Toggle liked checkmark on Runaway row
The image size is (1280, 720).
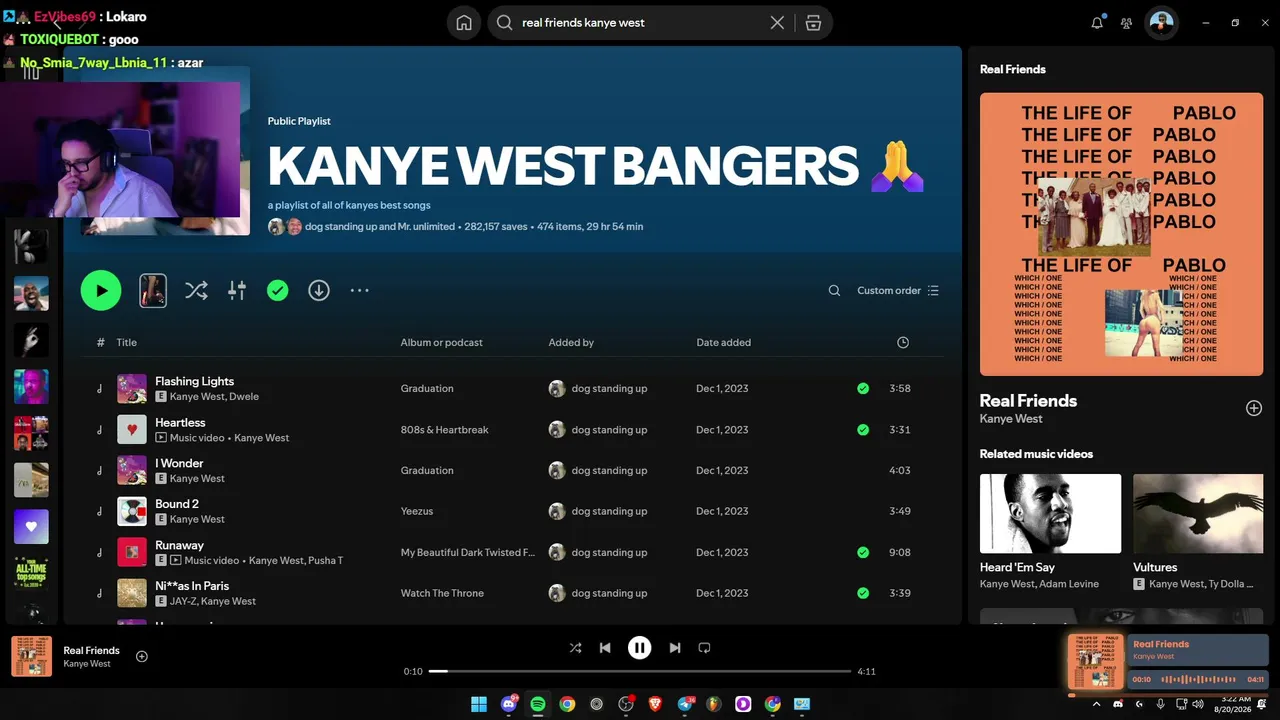(x=863, y=552)
